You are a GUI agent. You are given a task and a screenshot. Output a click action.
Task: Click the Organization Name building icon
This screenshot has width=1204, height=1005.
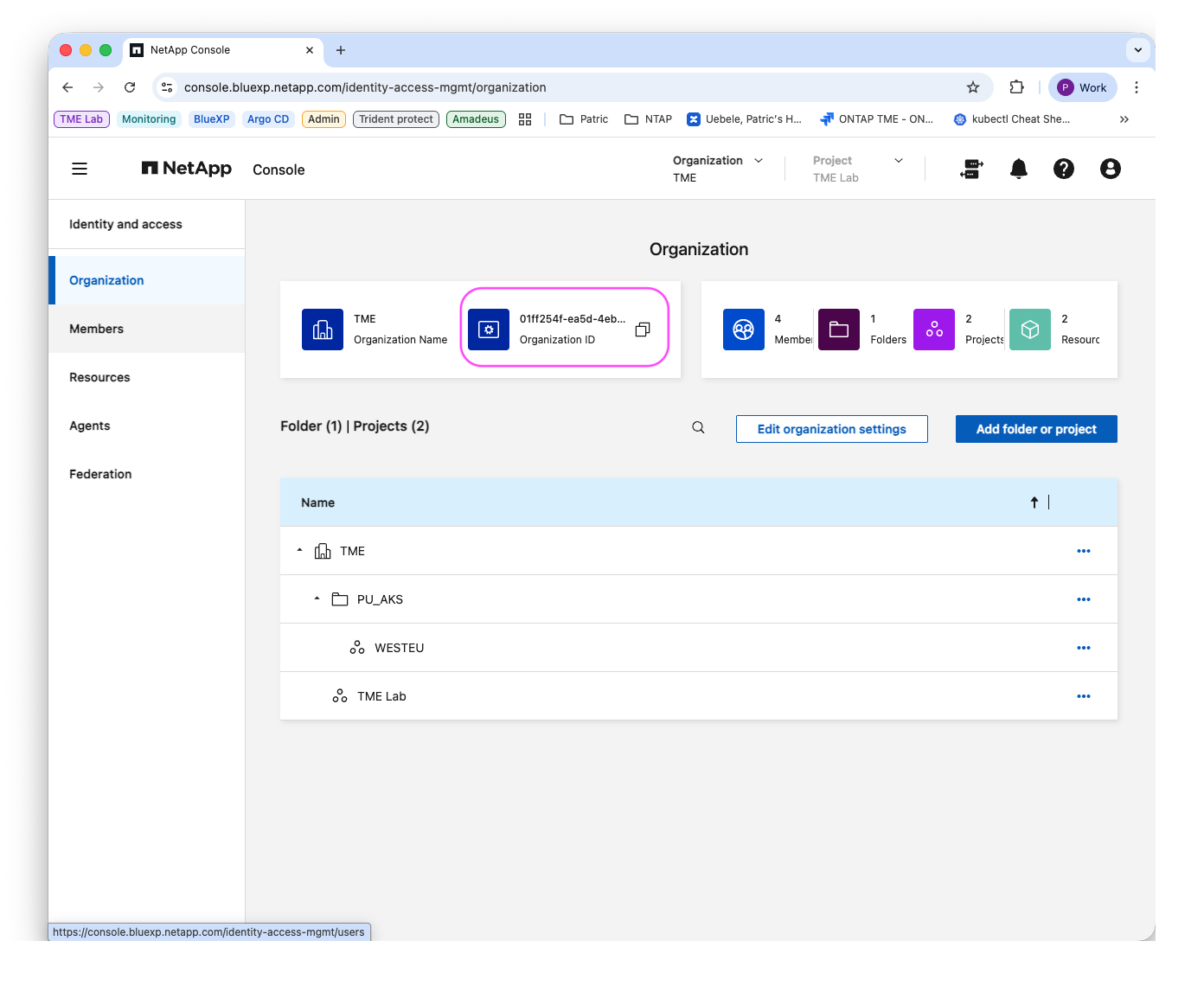[x=323, y=330]
